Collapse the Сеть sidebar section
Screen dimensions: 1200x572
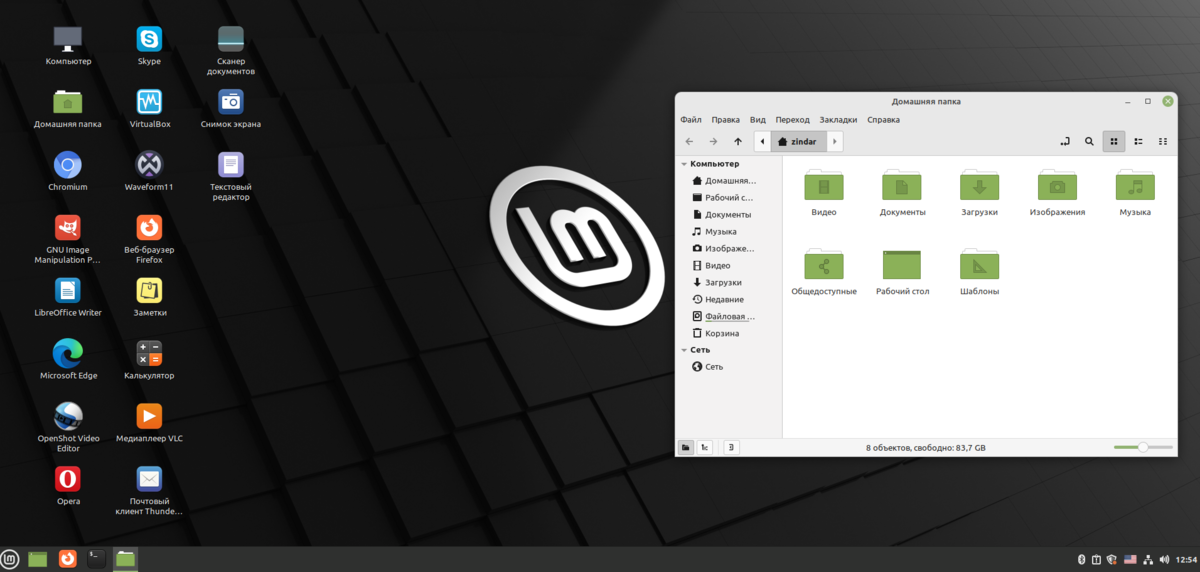pos(684,350)
